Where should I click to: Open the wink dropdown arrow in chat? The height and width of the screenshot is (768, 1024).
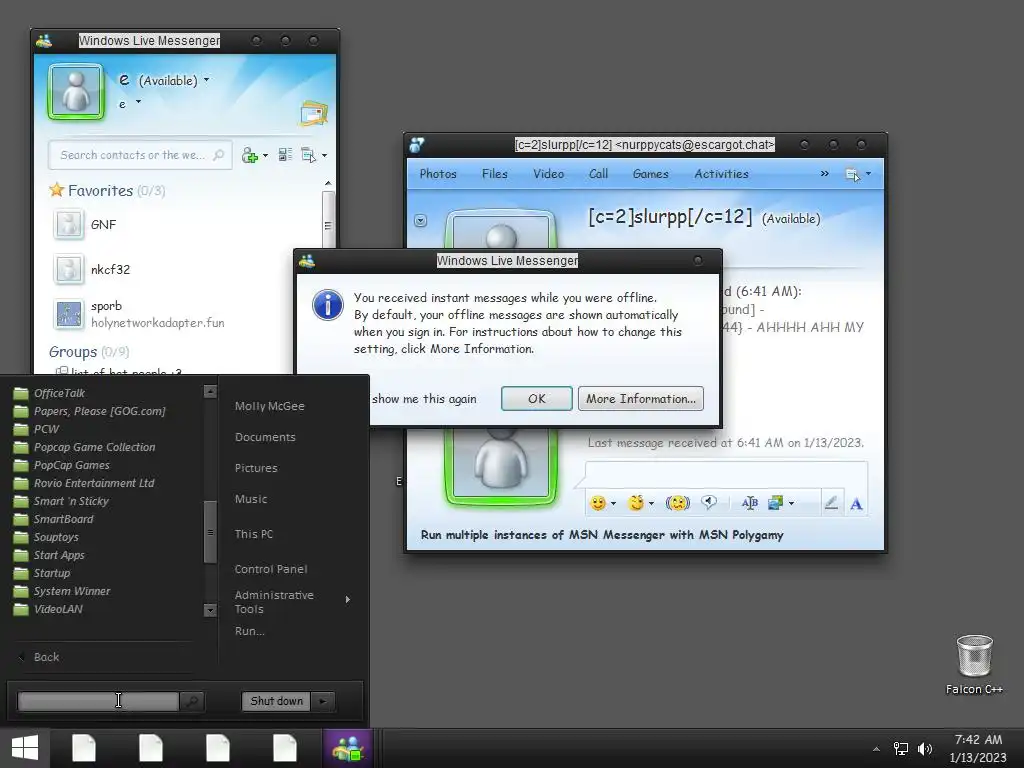click(651, 504)
